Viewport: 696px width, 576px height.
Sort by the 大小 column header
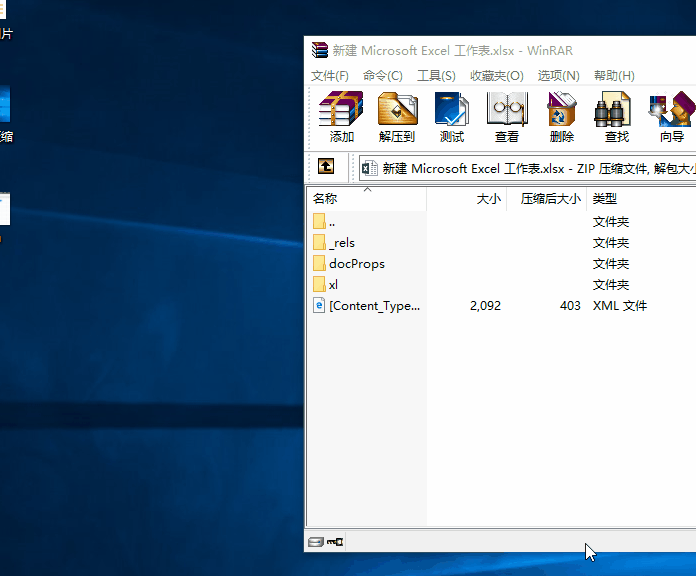467,199
